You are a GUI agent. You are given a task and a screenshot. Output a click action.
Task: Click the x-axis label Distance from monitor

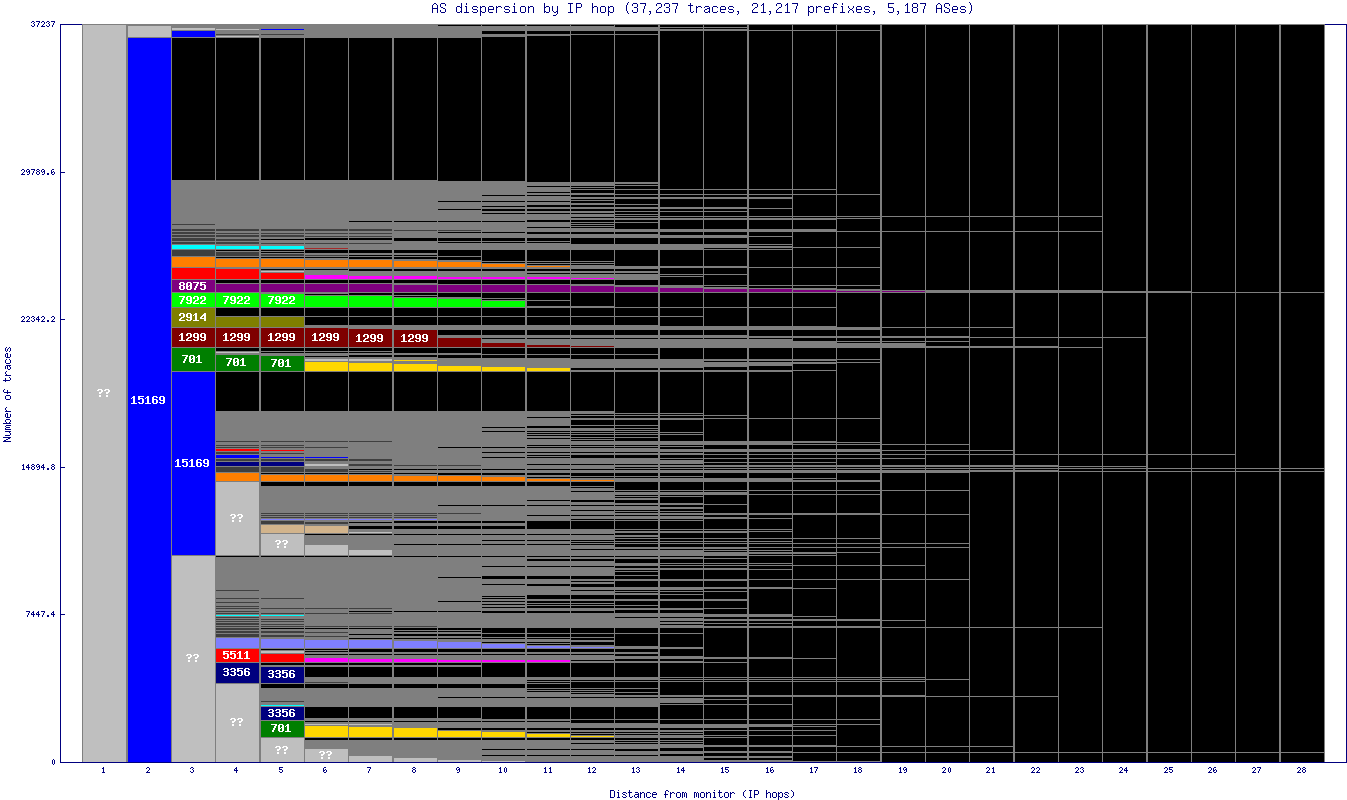click(702, 794)
